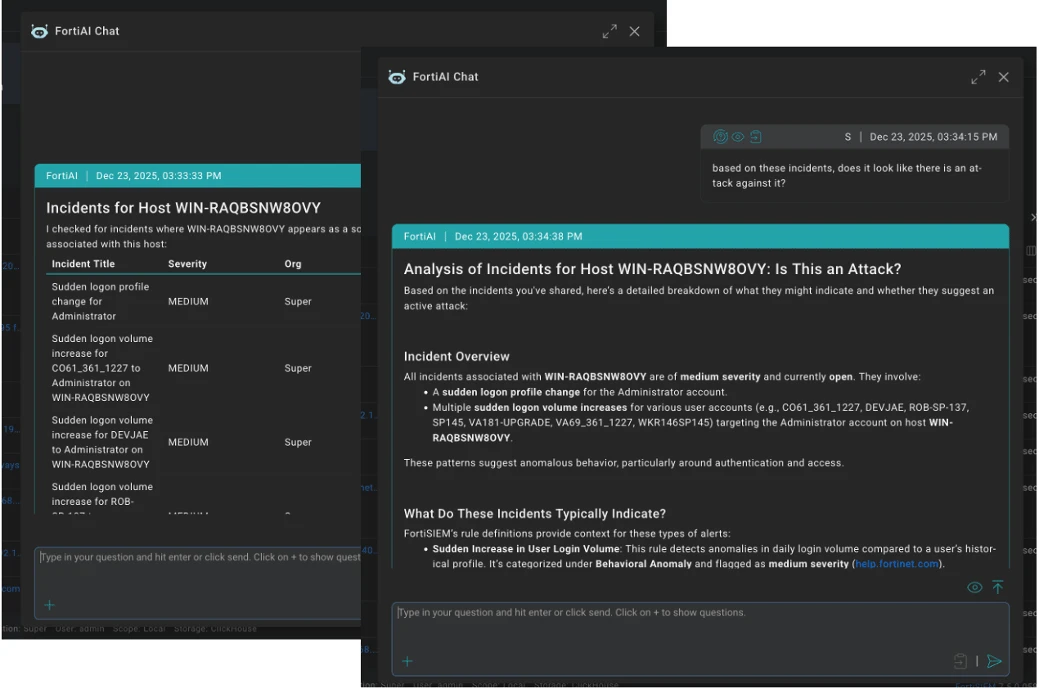Close the back FortiAI Chat panel
The width and height of the screenshot is (1040, 690).
pyautogui.click(x=635, y=31)
